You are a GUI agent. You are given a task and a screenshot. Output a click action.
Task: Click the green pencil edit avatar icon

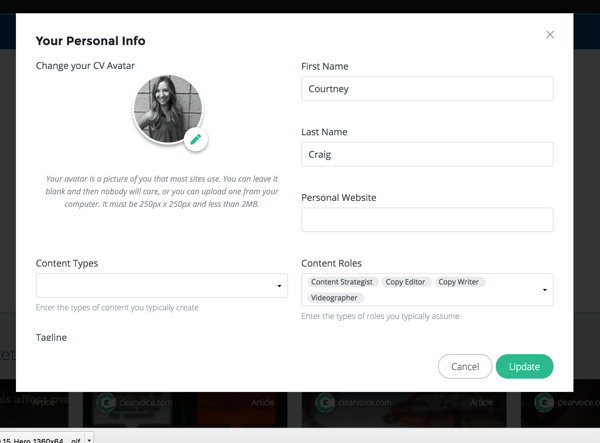pyautogui.click(x=196, y=139)
